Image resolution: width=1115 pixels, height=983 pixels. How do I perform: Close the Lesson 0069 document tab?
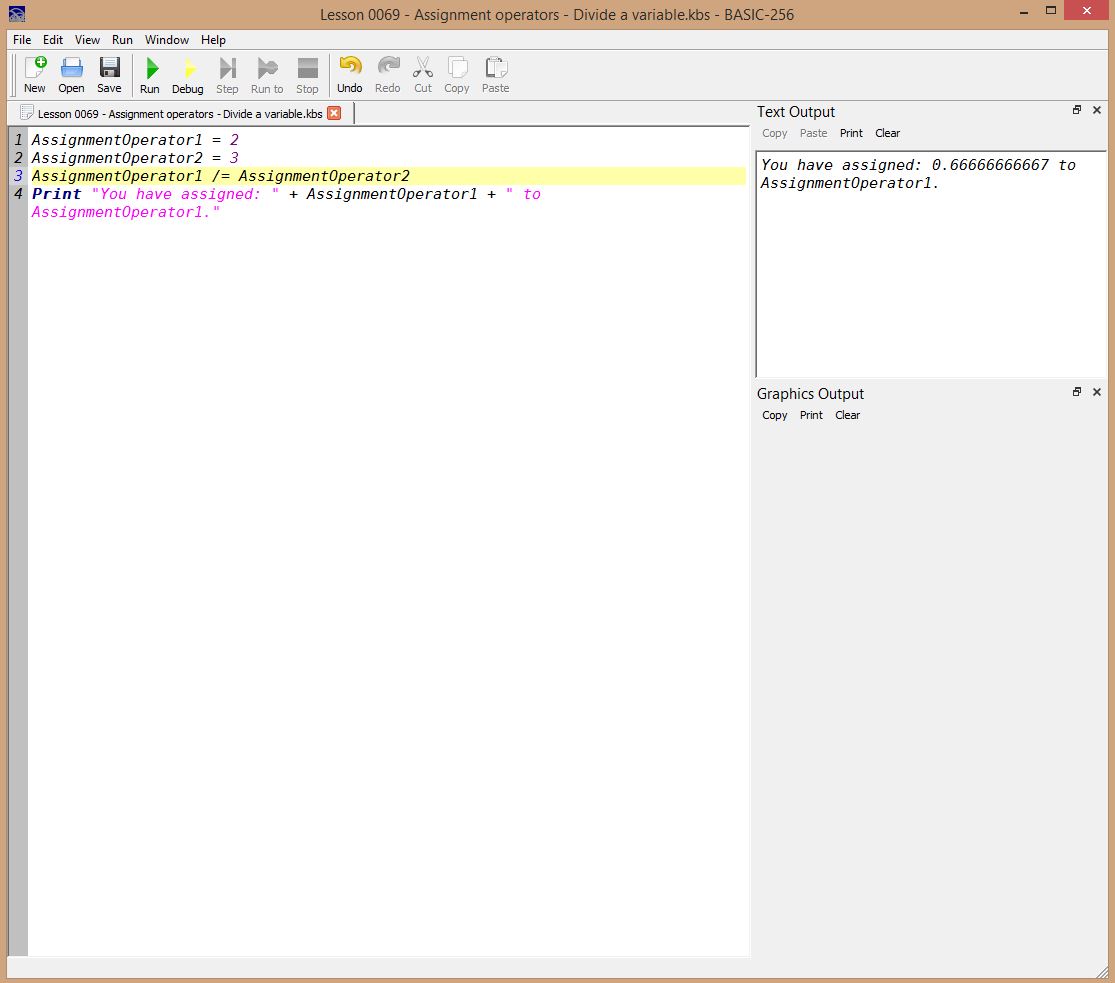pyautogui.click(x=334, y=113)
